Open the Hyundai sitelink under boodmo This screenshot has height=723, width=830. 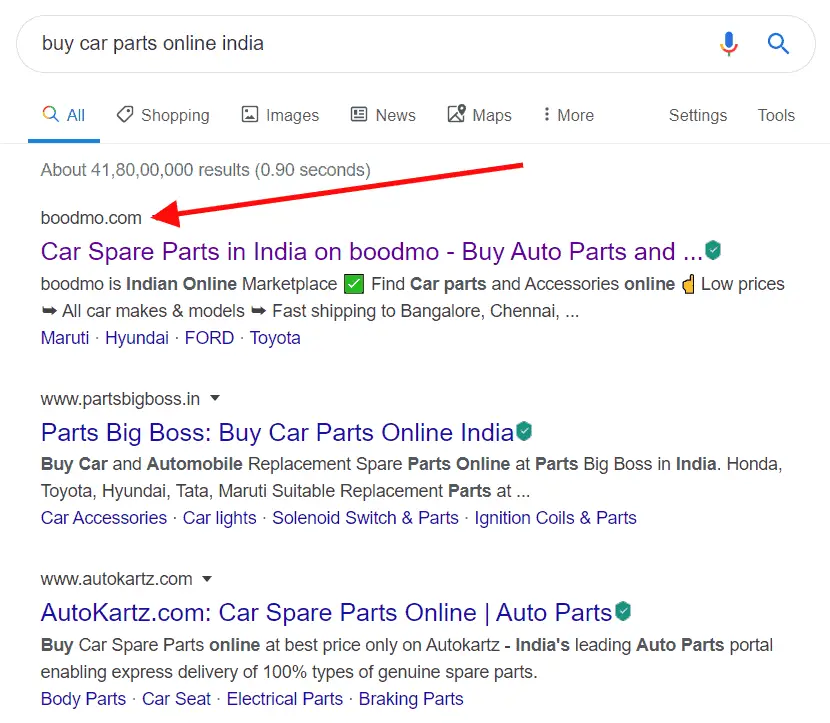pyautogui.click(x=137, y=338)
